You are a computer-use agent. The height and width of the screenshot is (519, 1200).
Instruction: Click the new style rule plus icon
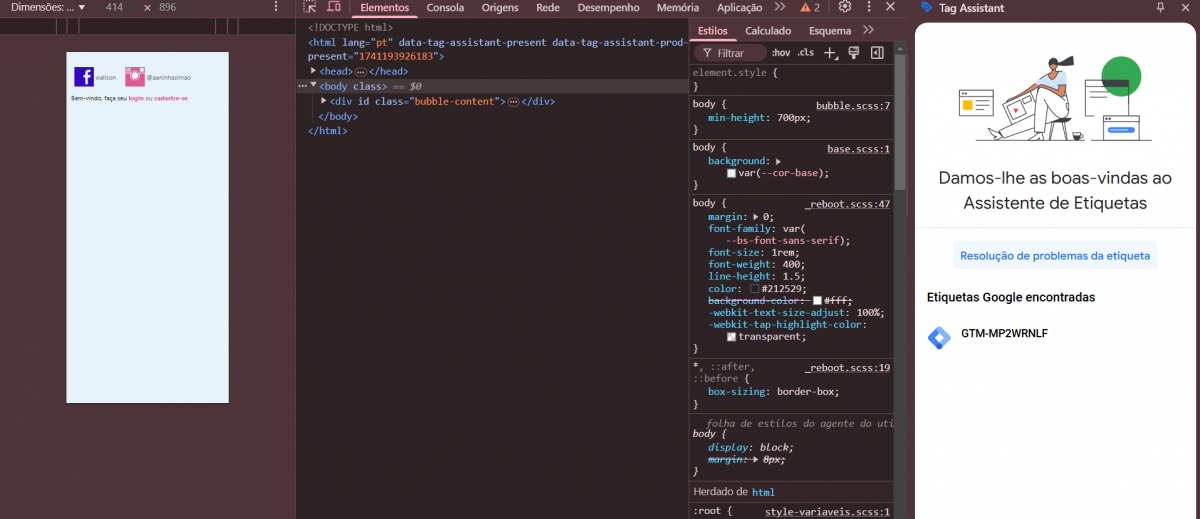tap(829, 52)
